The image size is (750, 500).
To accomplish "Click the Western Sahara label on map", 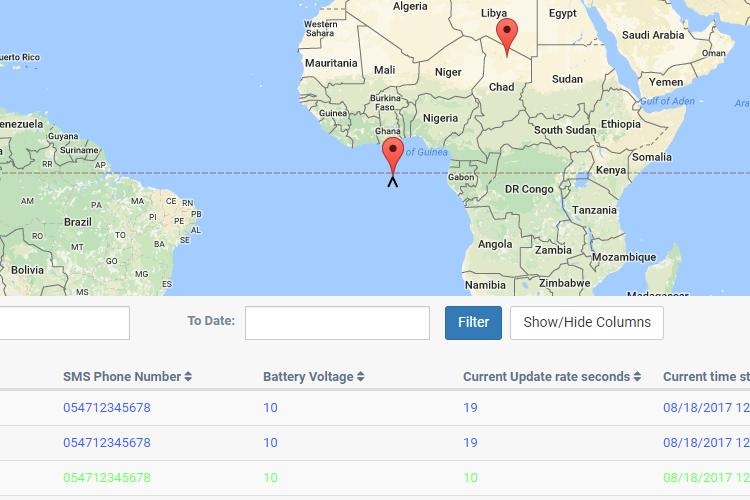I will click(320, 29).
